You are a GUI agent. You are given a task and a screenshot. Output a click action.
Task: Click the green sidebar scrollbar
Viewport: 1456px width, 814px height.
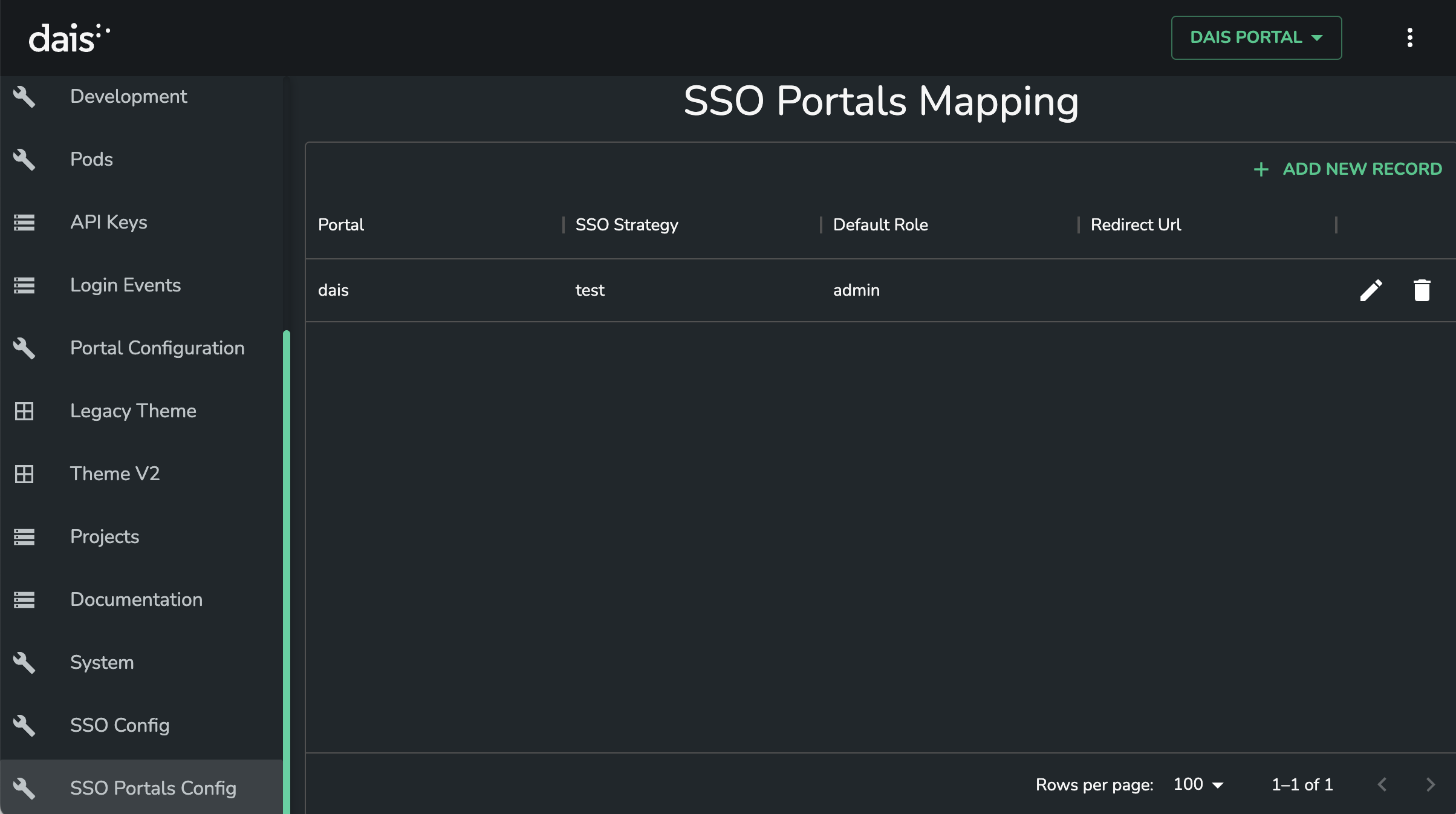[x=287, y=571]
